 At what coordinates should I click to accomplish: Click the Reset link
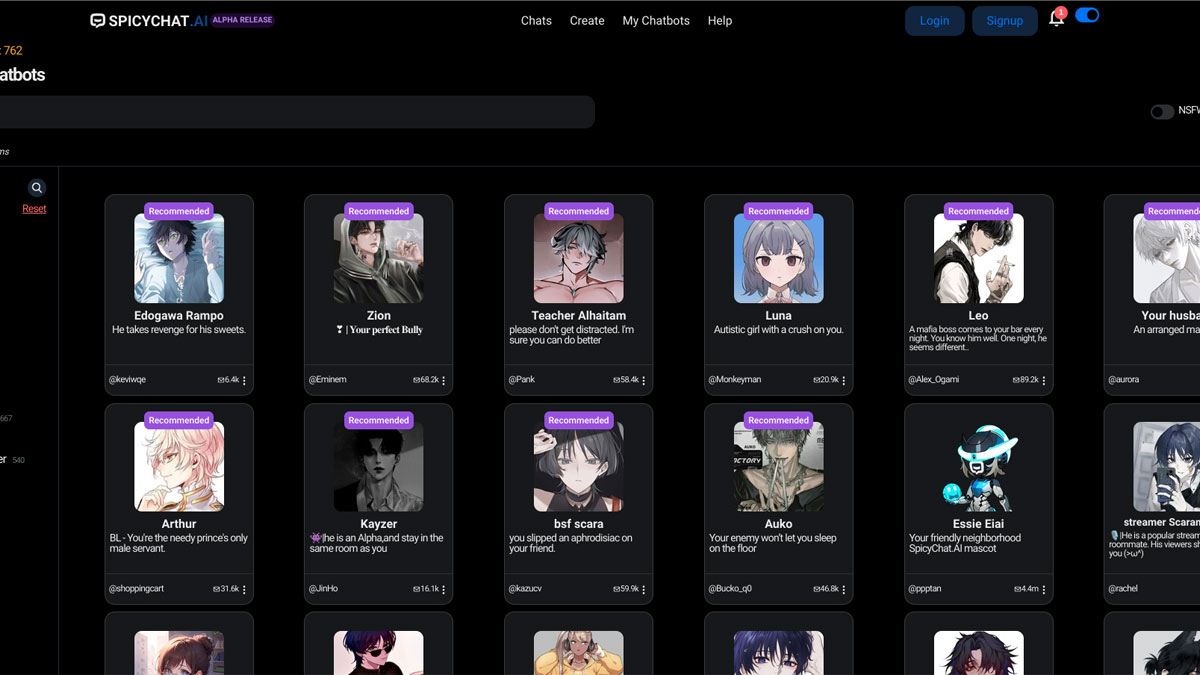point(34,209)
